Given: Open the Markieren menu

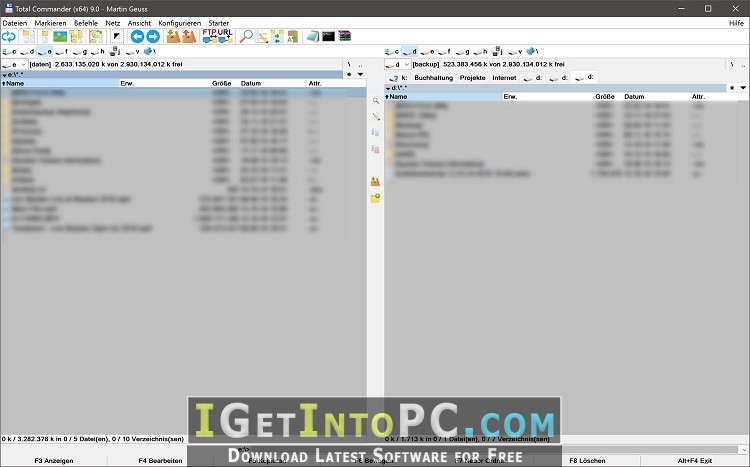Looking at the screenshot, I should click(x=50, y=23).
